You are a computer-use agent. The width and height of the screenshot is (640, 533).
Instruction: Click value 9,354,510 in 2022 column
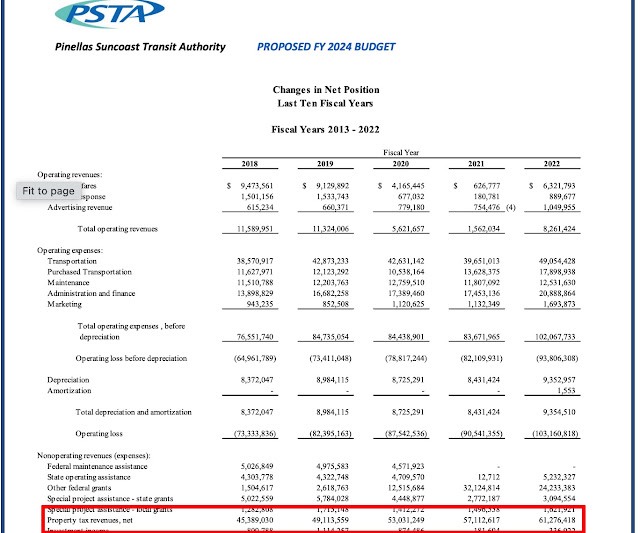point(559,412)
